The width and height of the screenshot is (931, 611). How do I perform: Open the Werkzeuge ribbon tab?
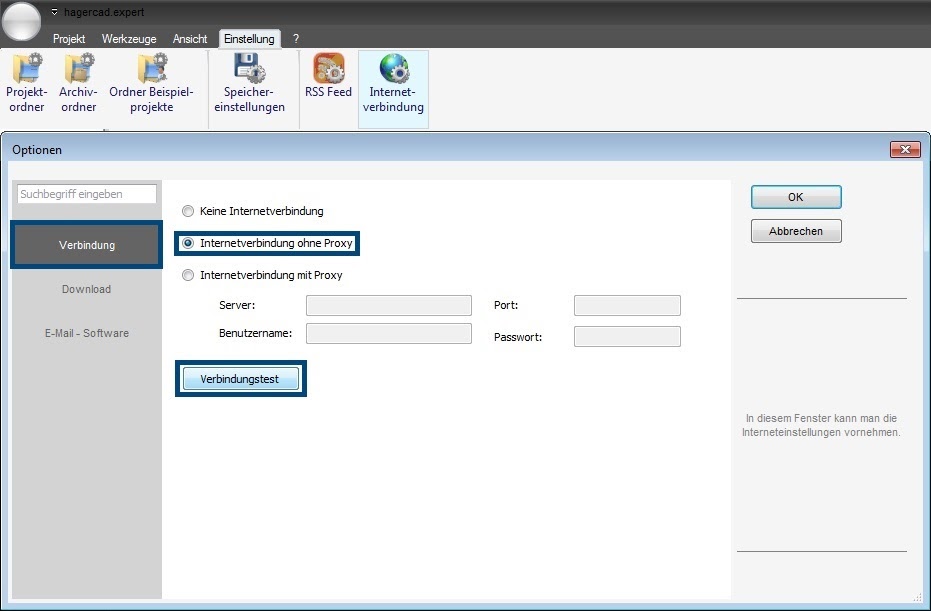tap(129, 39)
